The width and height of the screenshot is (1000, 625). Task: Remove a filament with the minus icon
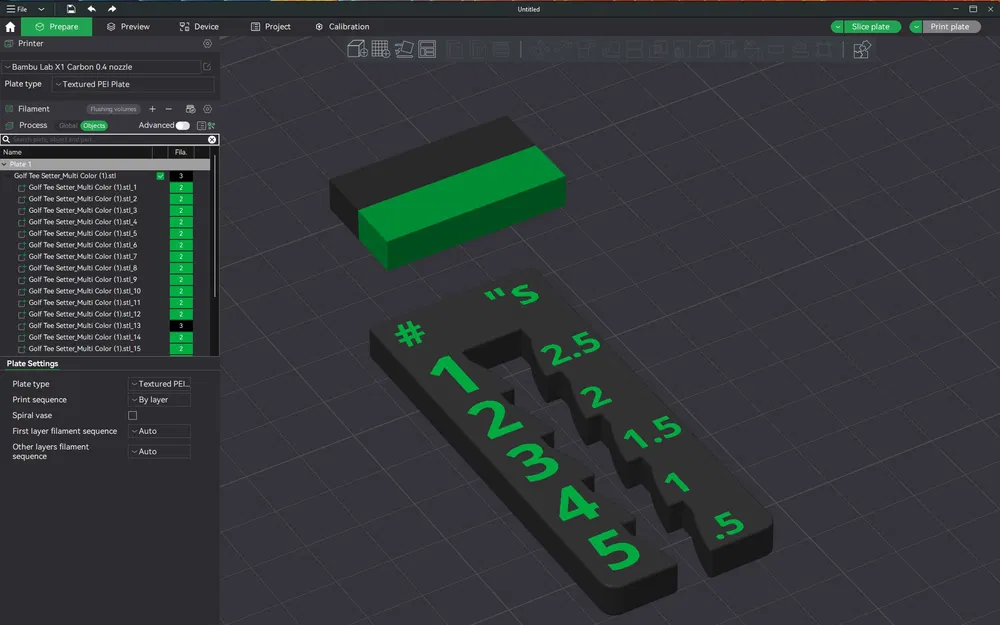(x=168, y=109)
